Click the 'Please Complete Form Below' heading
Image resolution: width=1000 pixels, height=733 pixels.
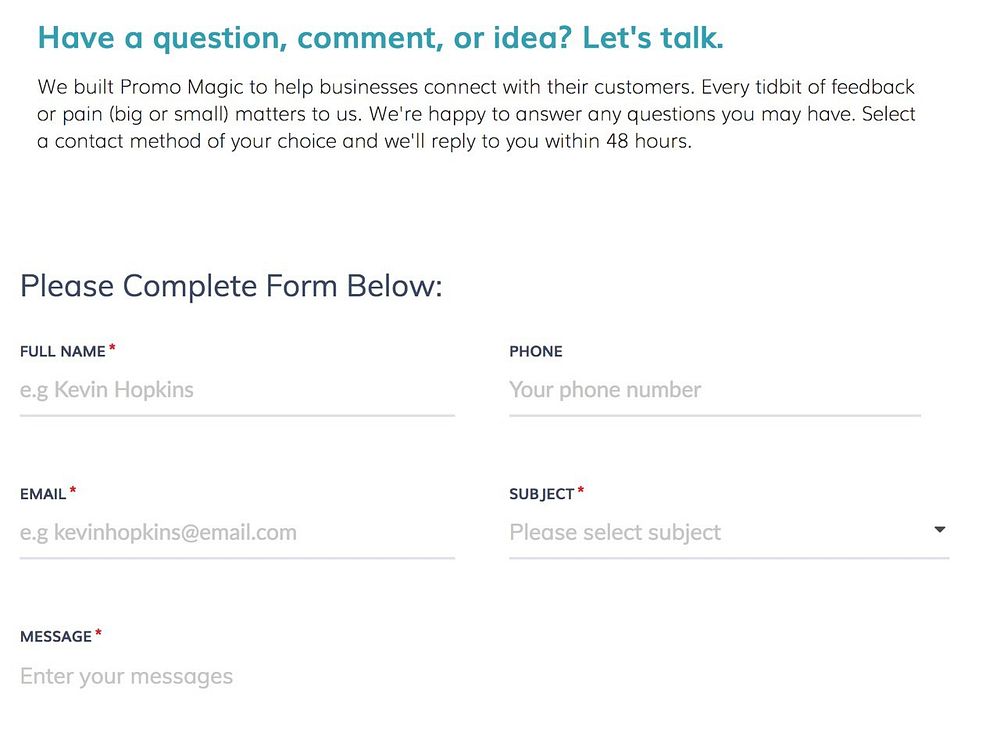(x=231, y=286)
